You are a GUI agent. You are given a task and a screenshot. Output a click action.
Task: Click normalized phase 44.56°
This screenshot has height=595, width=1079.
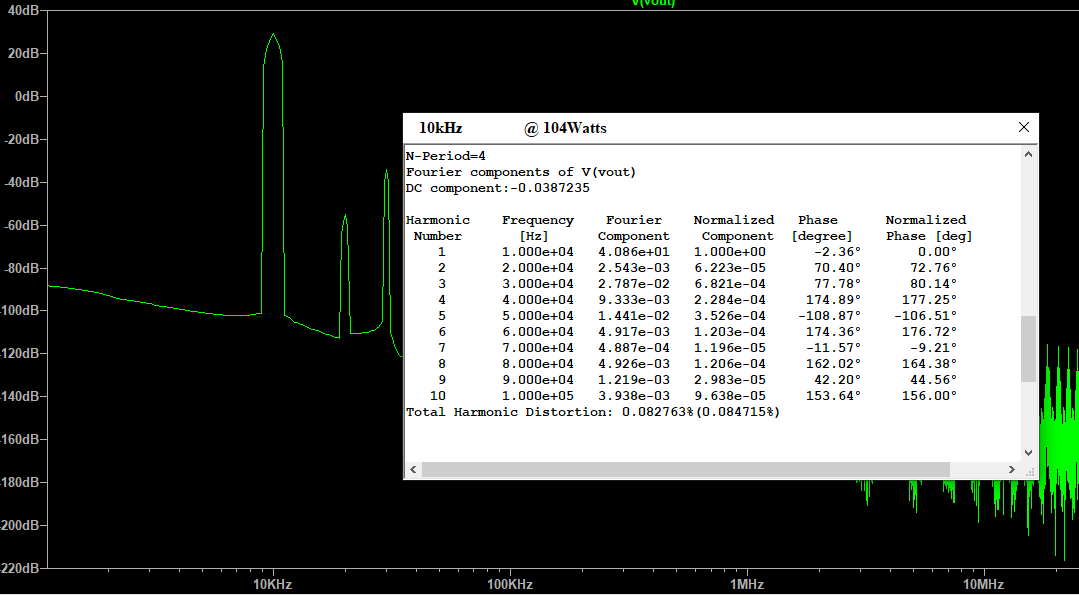click(933, 380)
